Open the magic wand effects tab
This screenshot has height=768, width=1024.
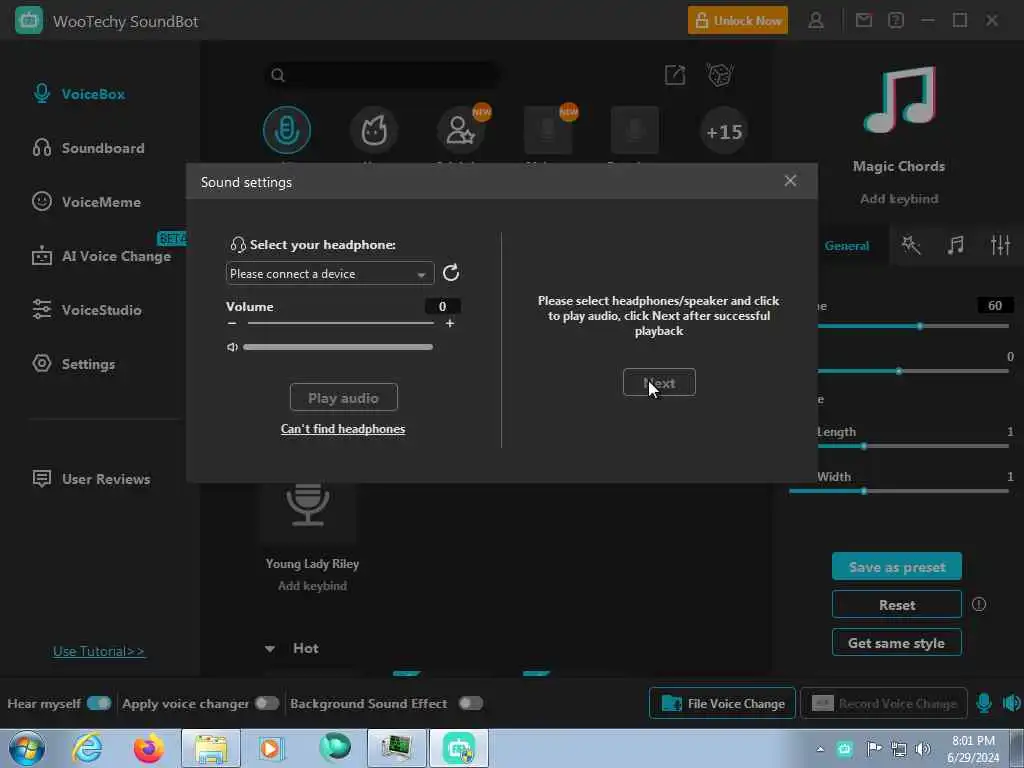910,245
